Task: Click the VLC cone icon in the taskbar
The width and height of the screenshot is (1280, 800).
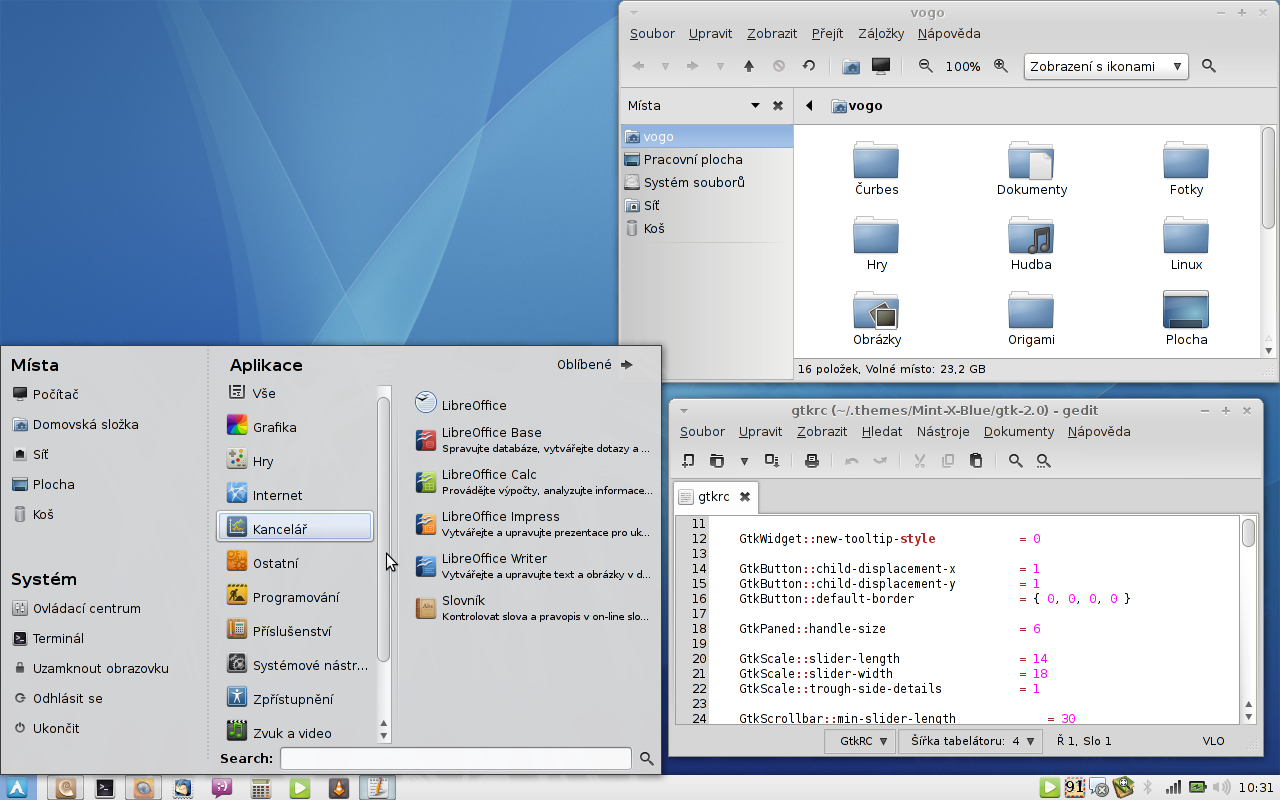Action: 339,788
